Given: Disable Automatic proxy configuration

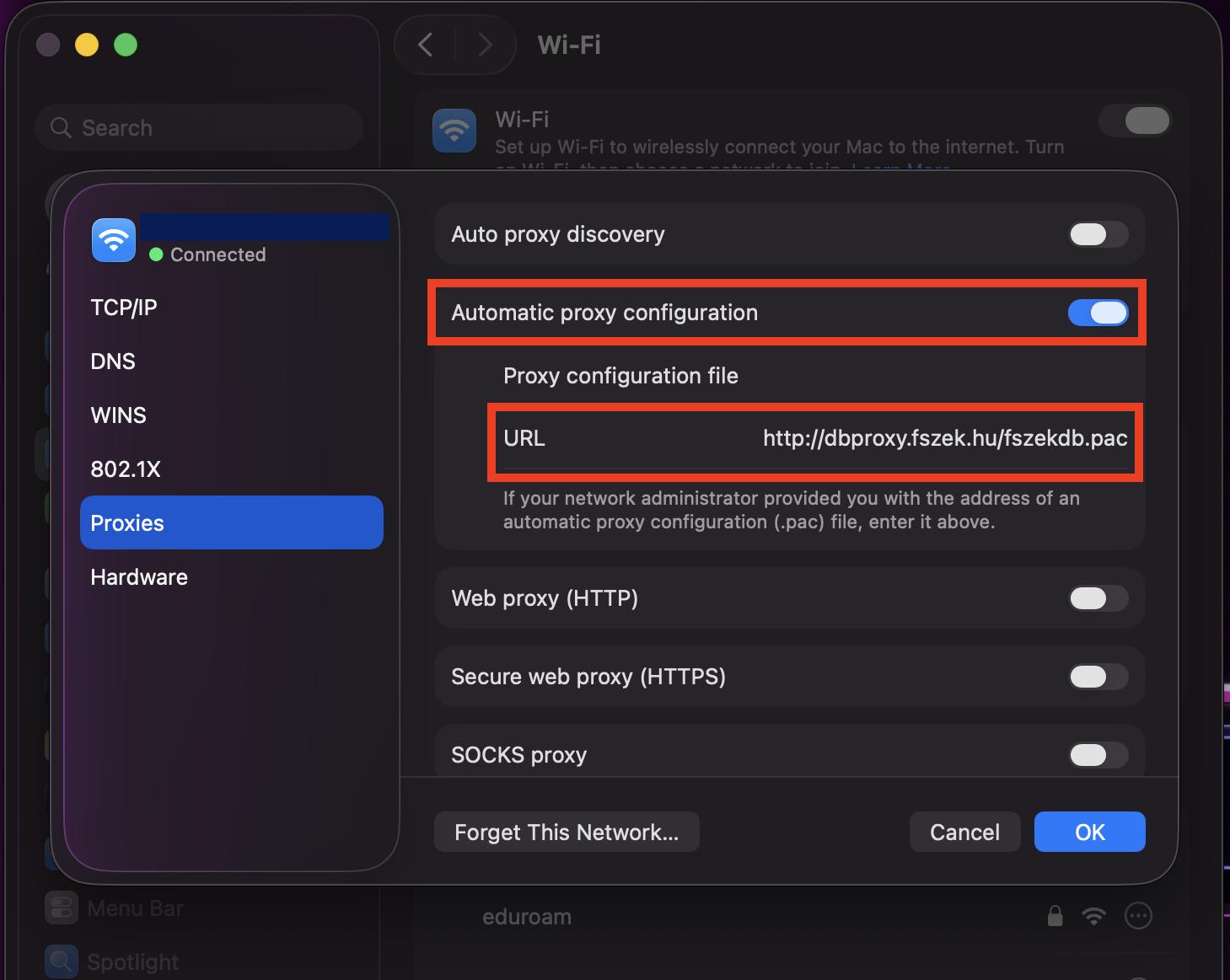Looking at the screenshot, I should coord(1098,313).
